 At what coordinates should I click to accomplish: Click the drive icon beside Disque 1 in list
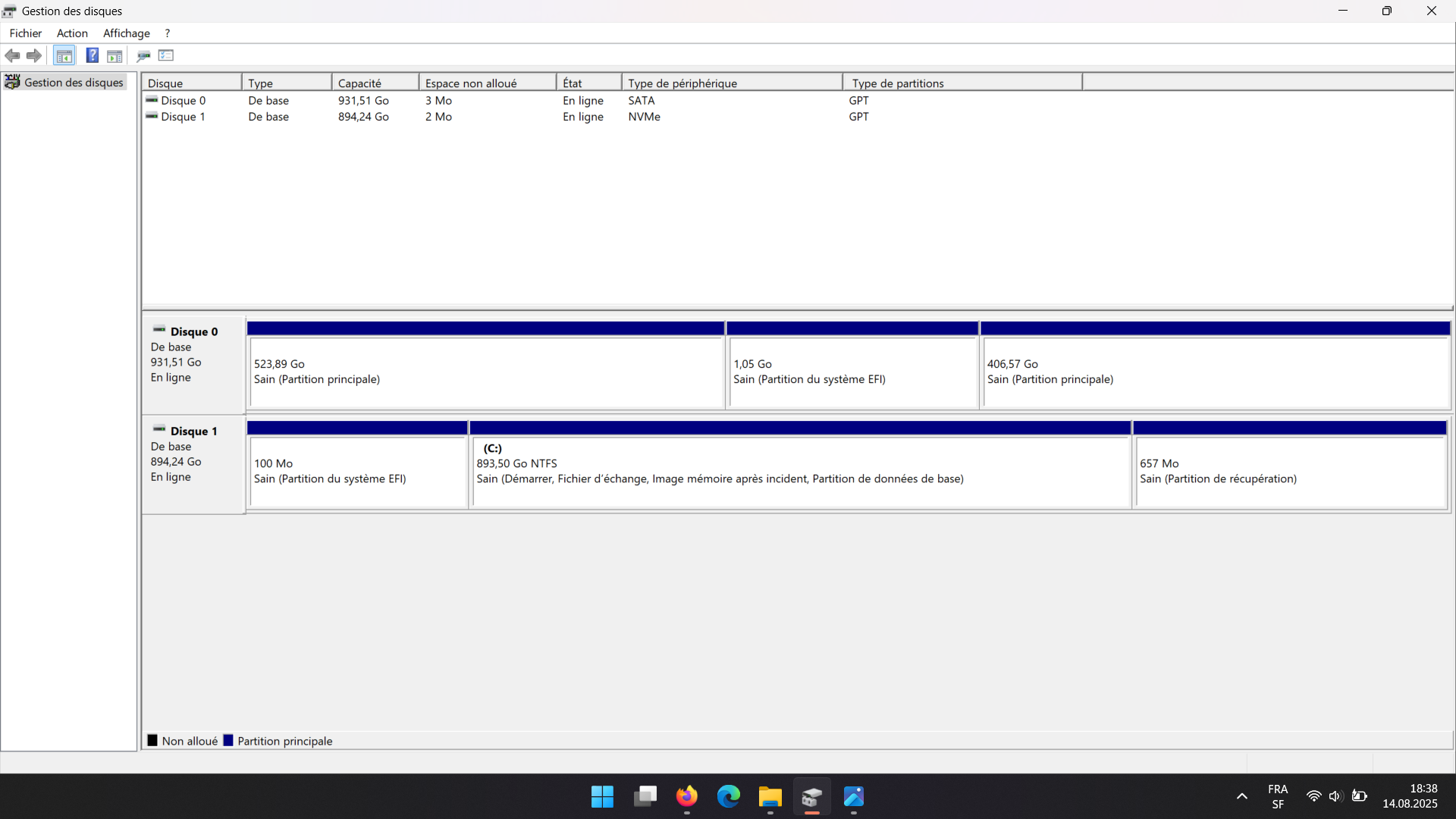[152, 116]
